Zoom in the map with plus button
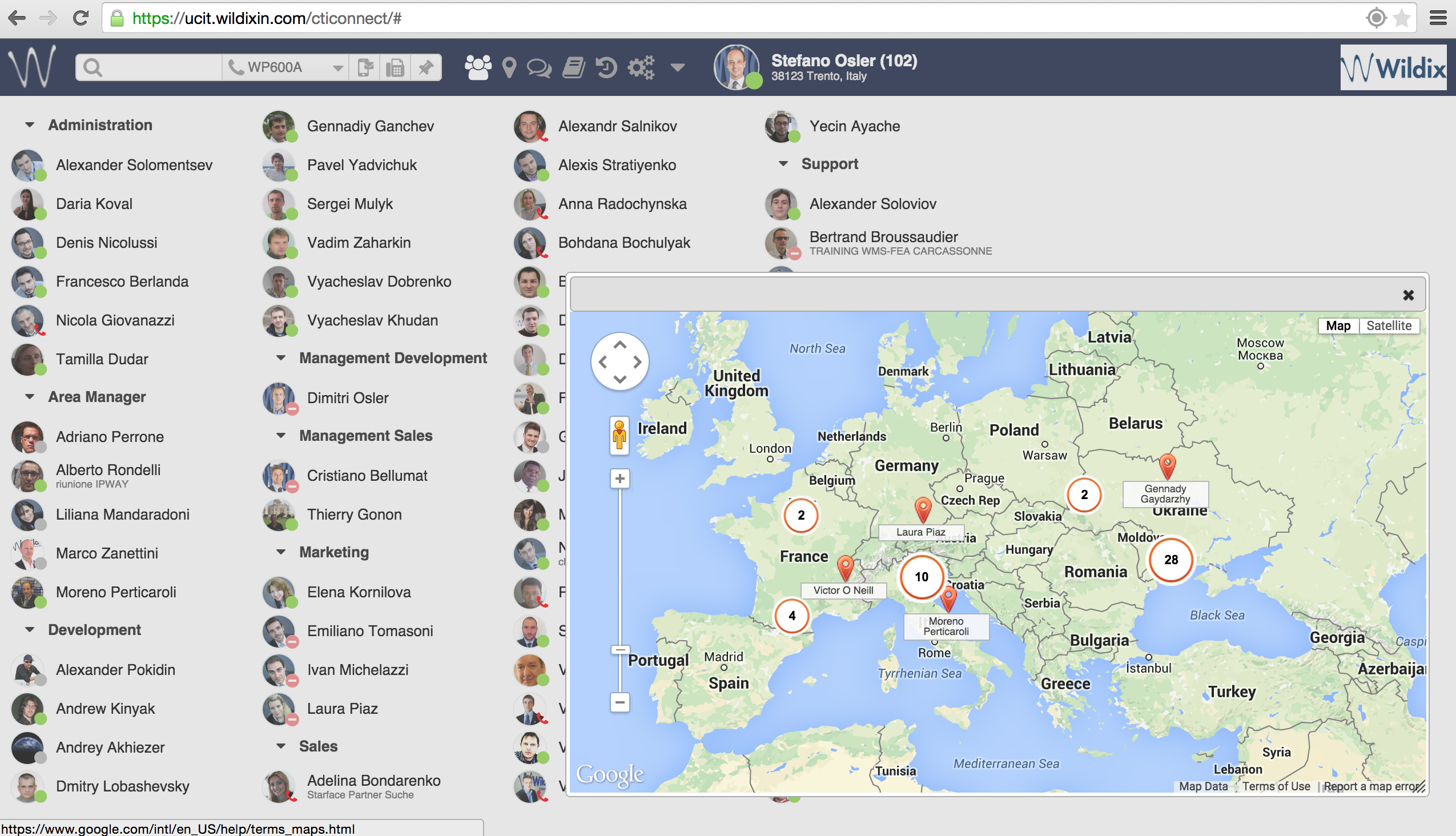The image size is (1456, 836). (x=620, y=479)
